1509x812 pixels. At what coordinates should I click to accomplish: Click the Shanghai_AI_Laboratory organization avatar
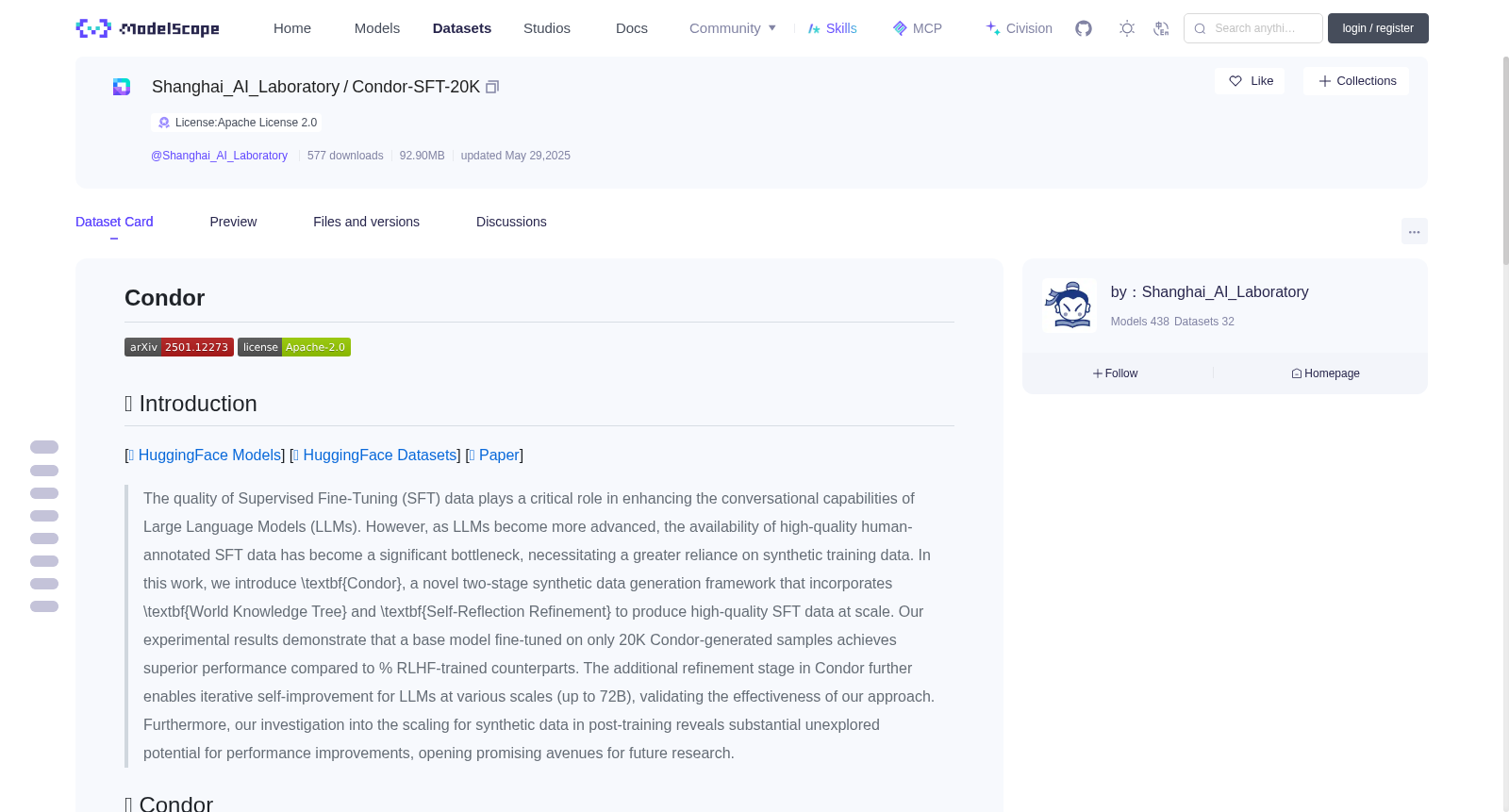[1070, 306]
